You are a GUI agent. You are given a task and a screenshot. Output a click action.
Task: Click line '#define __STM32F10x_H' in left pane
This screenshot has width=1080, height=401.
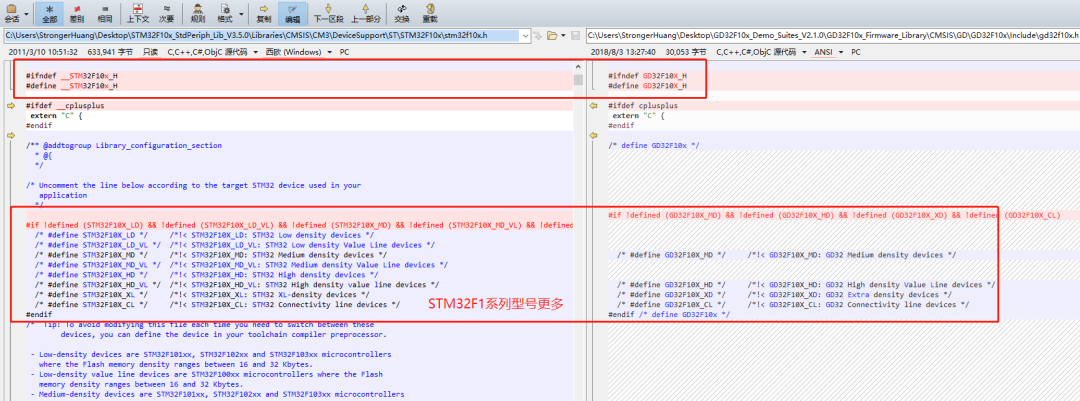(72, 86)
